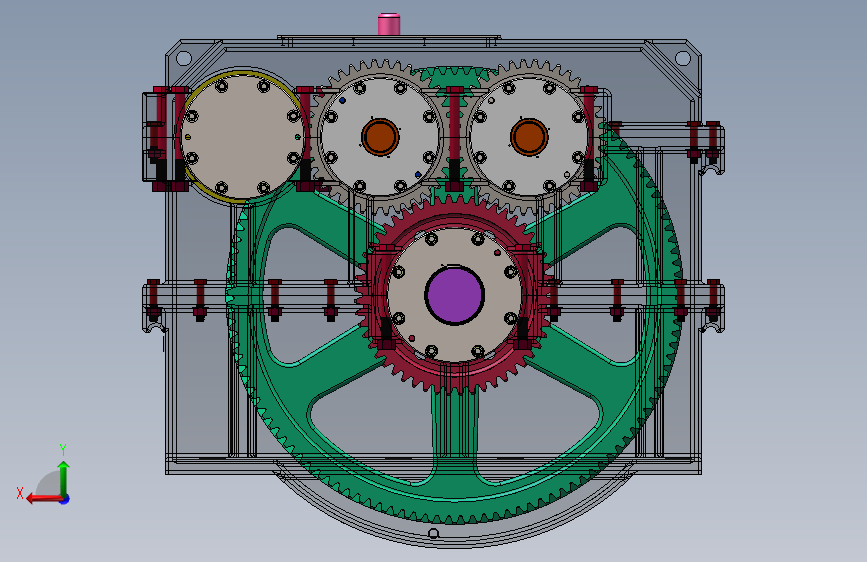
Task: Click the green Y axis arrow
Action: pyautogui.click(x=64, y=478)
